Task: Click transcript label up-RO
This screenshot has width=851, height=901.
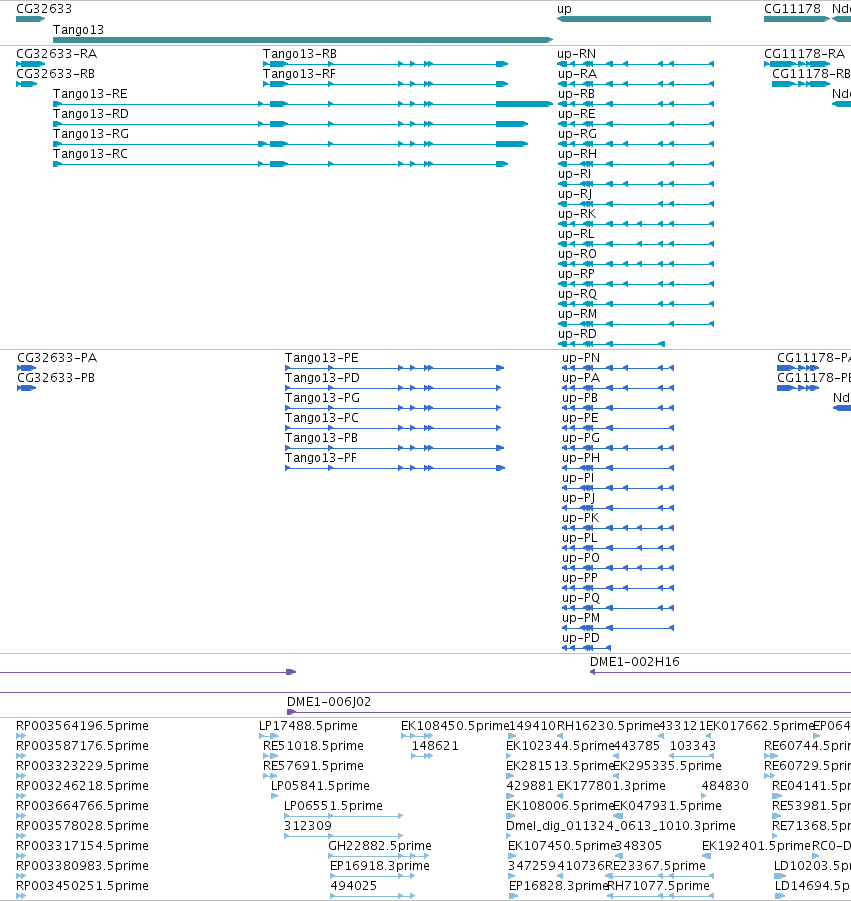Action: click(x=577, y=254)
